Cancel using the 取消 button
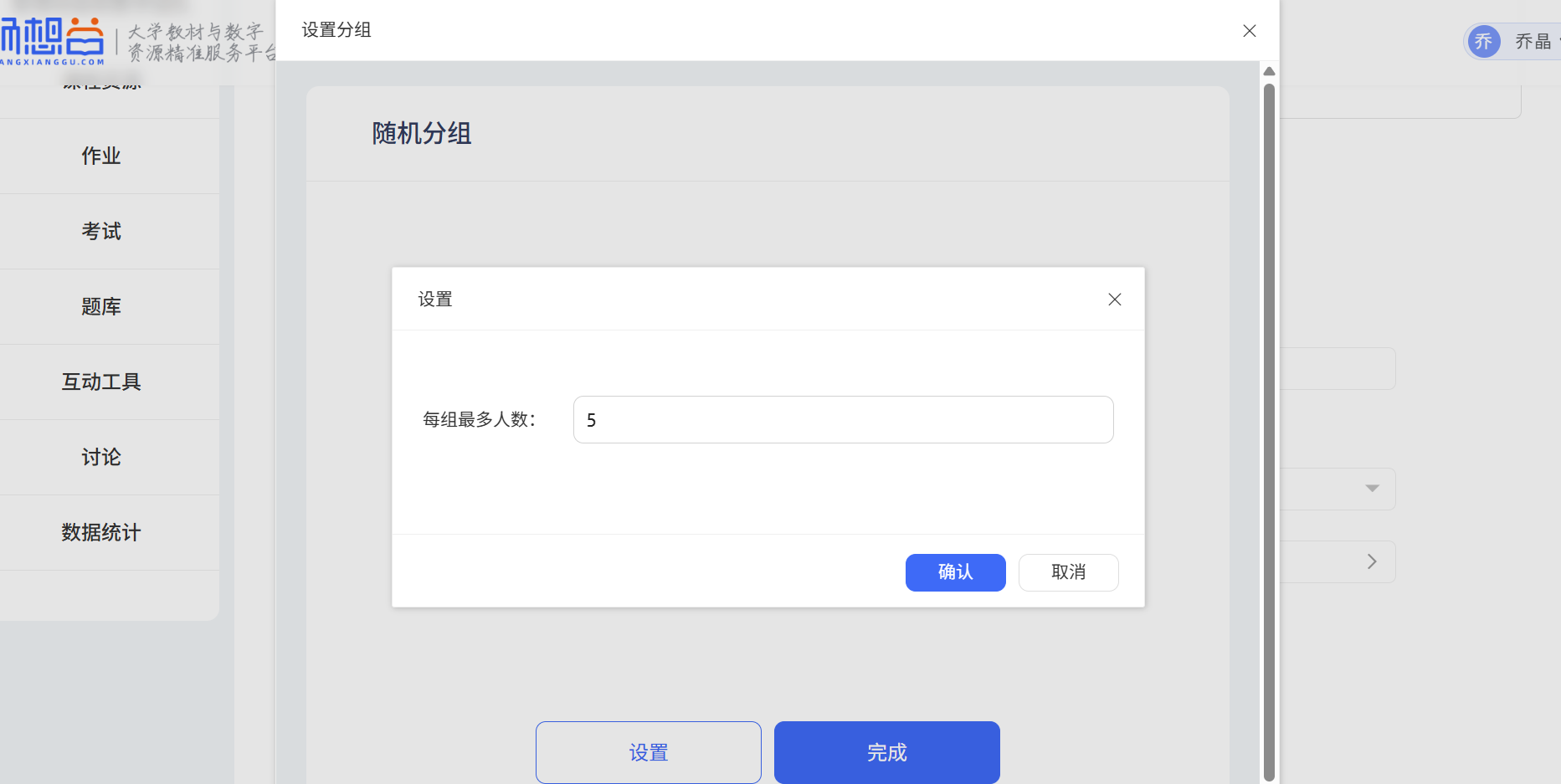 pos(1068,572)
